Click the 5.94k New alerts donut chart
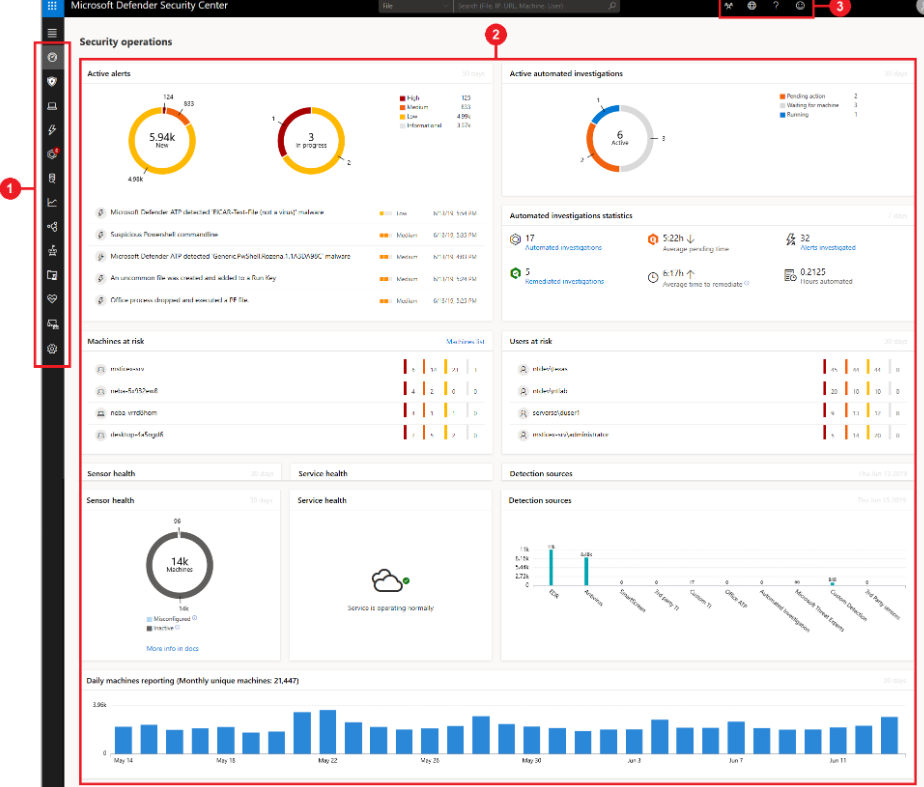Viewport: 924px width, 787px height. (162, 141)
